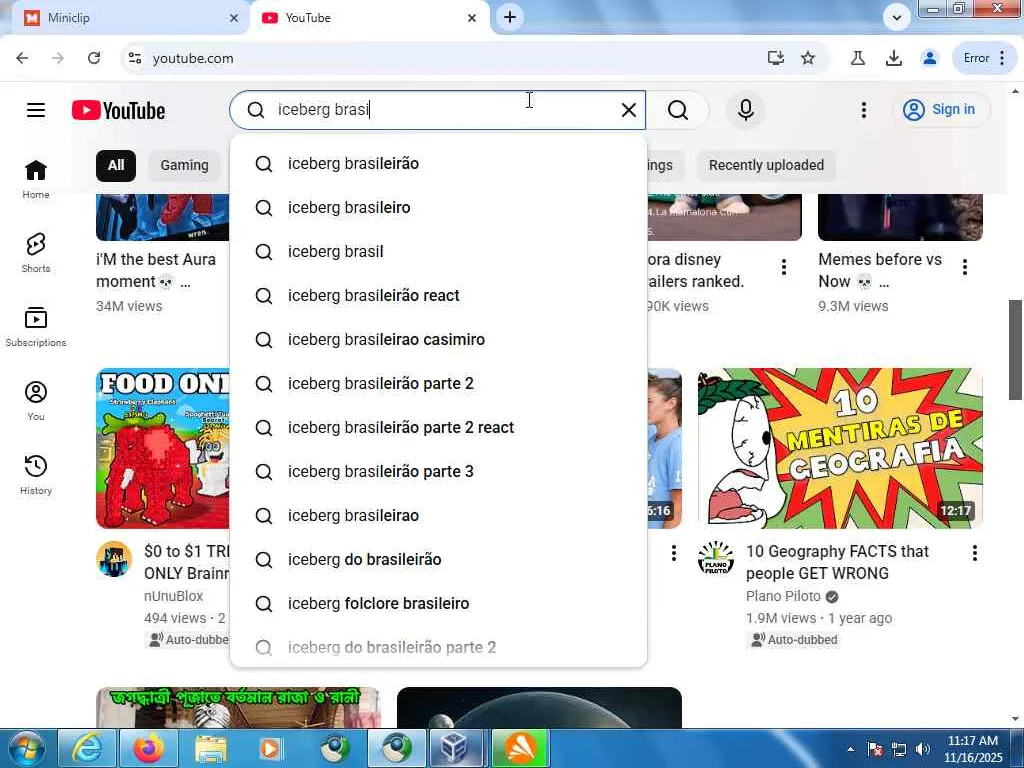
Task: Click nUnuBlox channel avatar
Action: pos(114,559)
